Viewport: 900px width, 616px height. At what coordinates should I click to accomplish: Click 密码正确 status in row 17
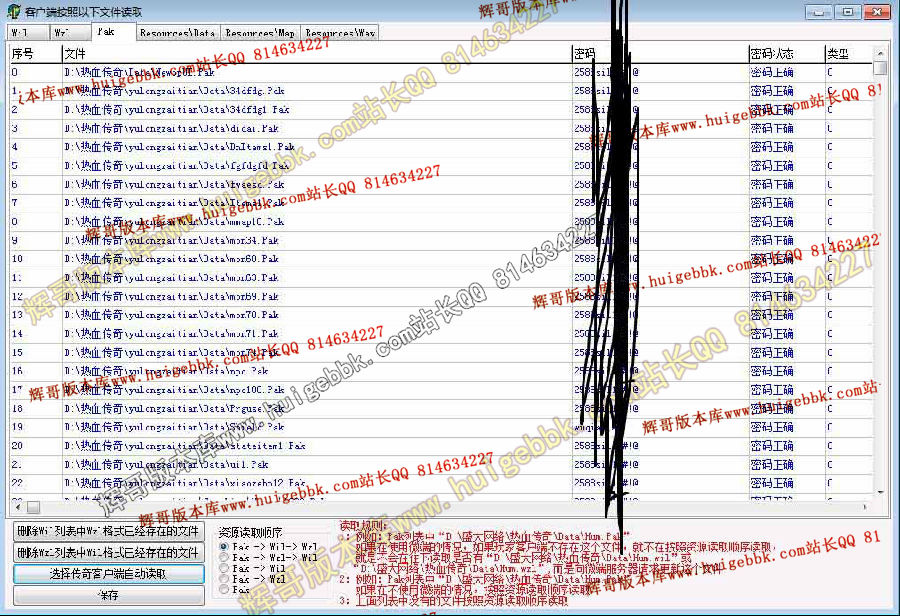(772, 390)
